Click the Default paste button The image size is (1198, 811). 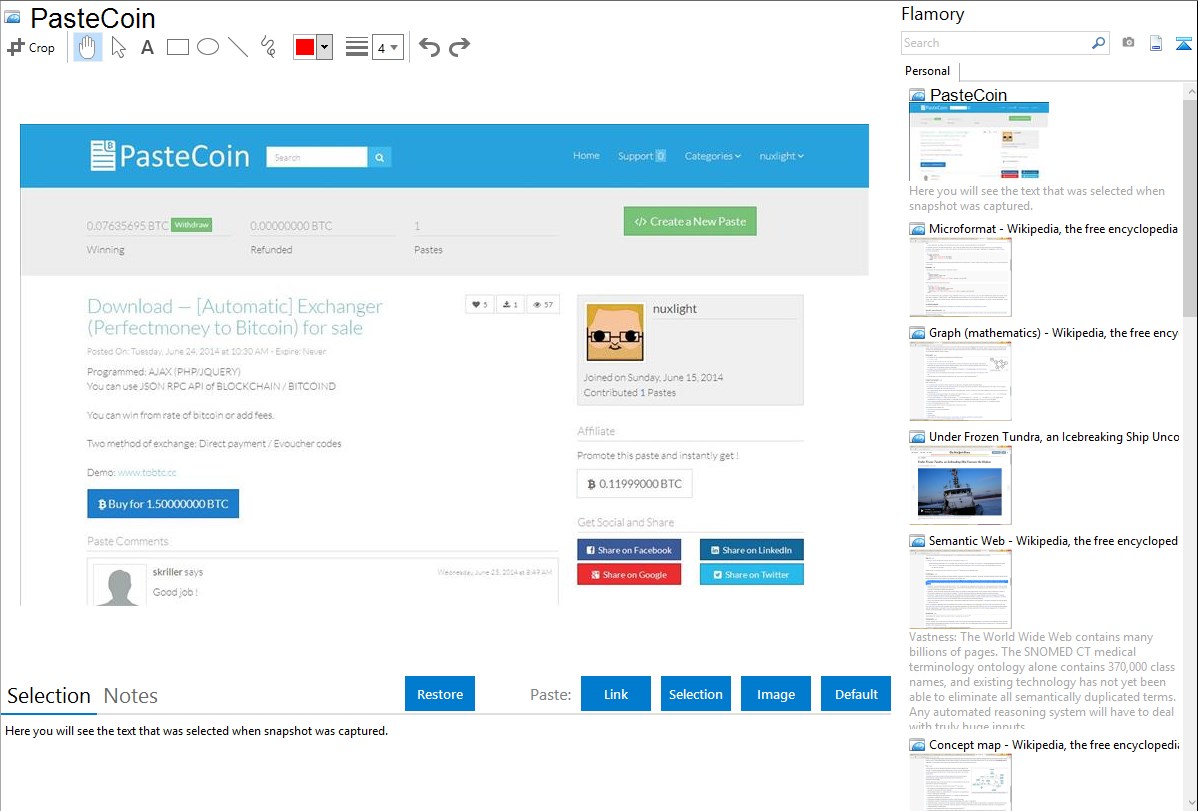click(x=856, y=694)
